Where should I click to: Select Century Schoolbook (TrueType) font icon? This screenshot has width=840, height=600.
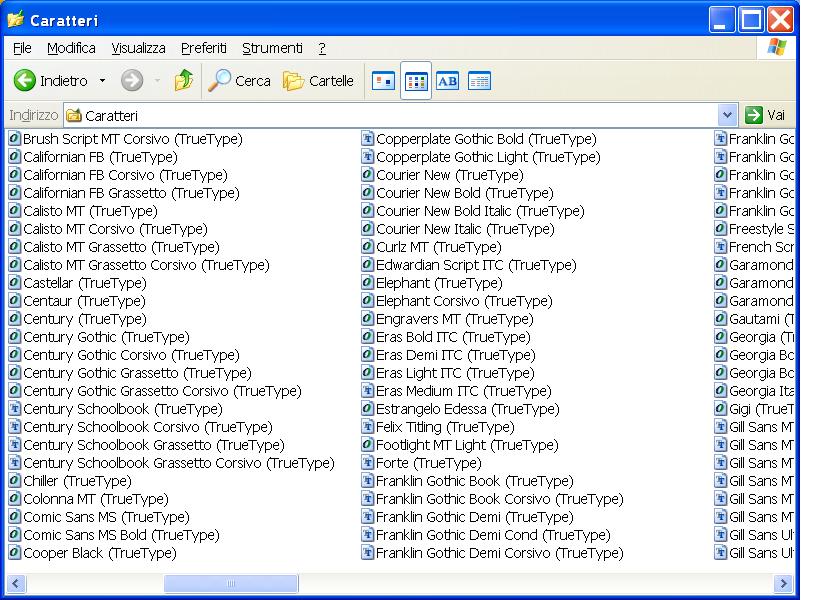coord(14,409)
